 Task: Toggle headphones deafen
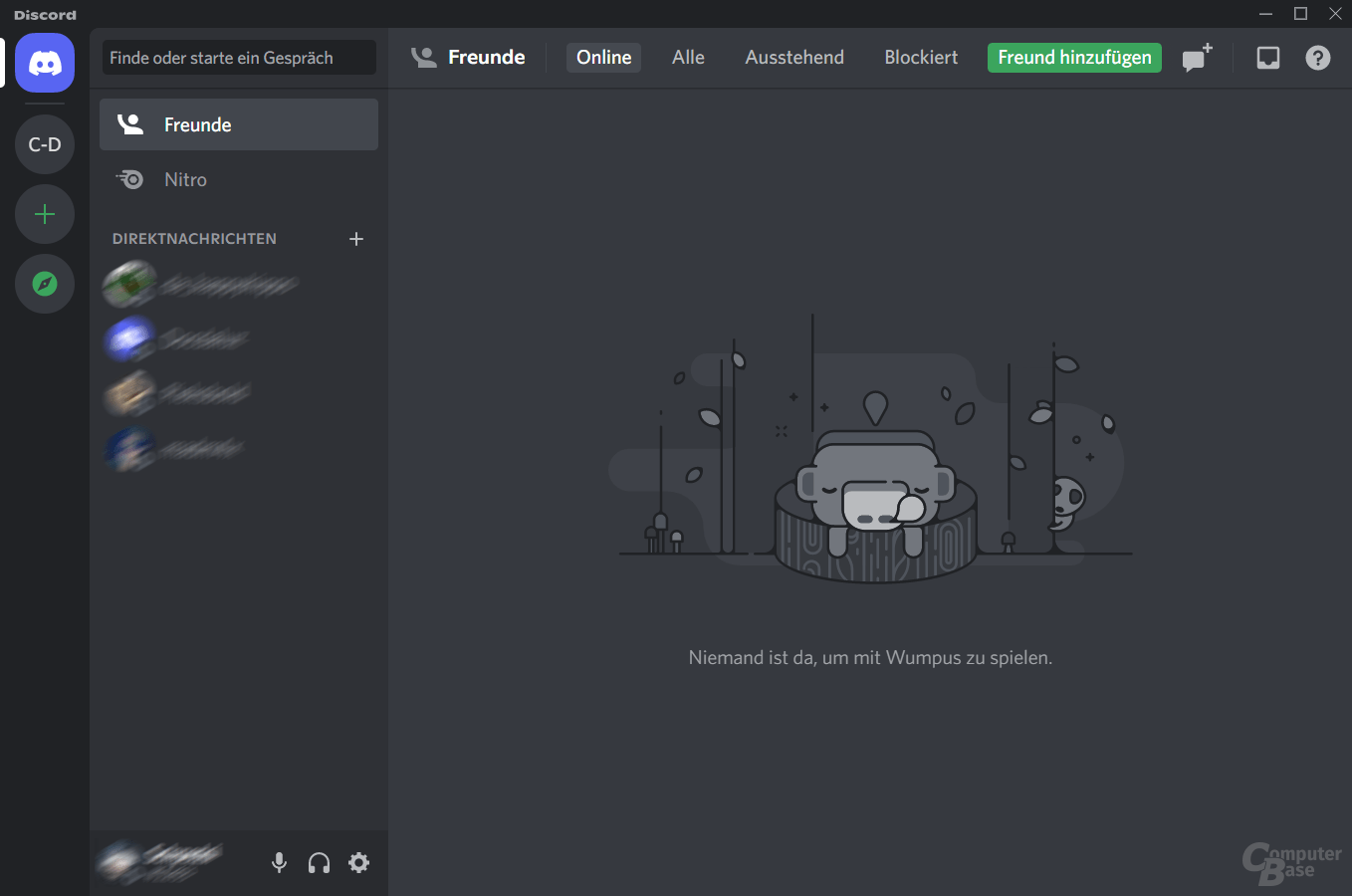[319, 863]
